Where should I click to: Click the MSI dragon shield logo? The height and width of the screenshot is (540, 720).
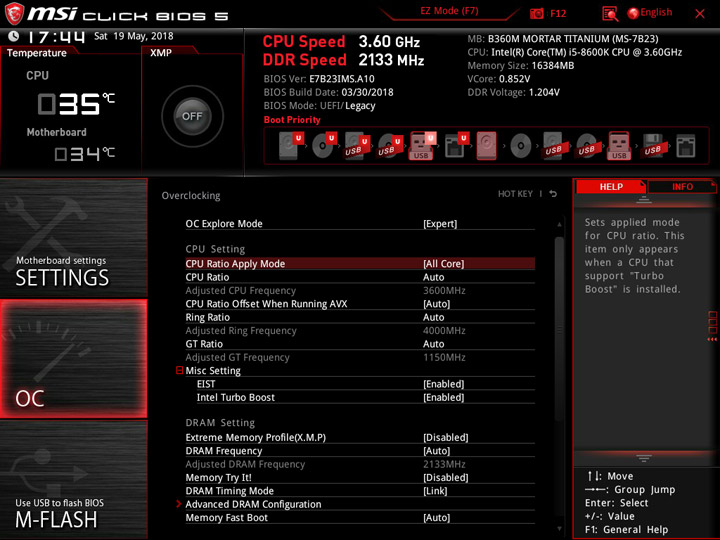click(x=14, y=13)
